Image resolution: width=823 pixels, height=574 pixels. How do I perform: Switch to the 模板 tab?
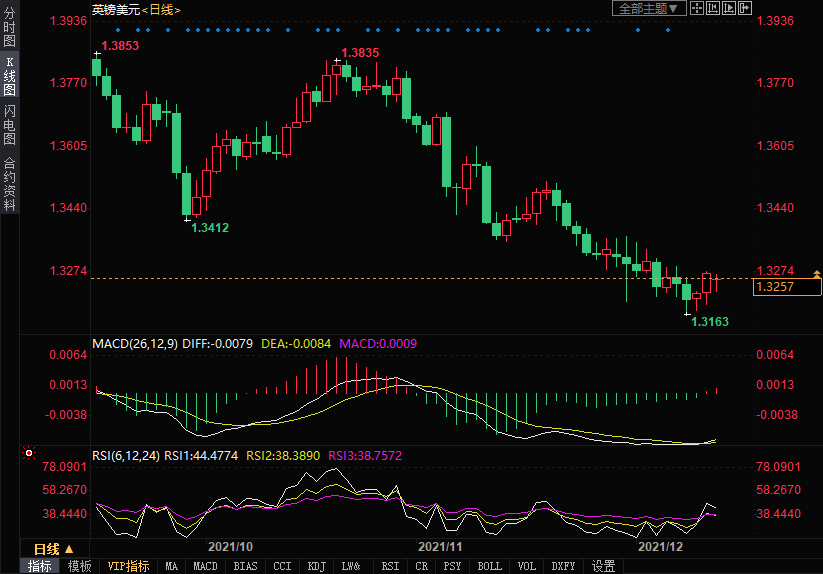tap(79, 566)
